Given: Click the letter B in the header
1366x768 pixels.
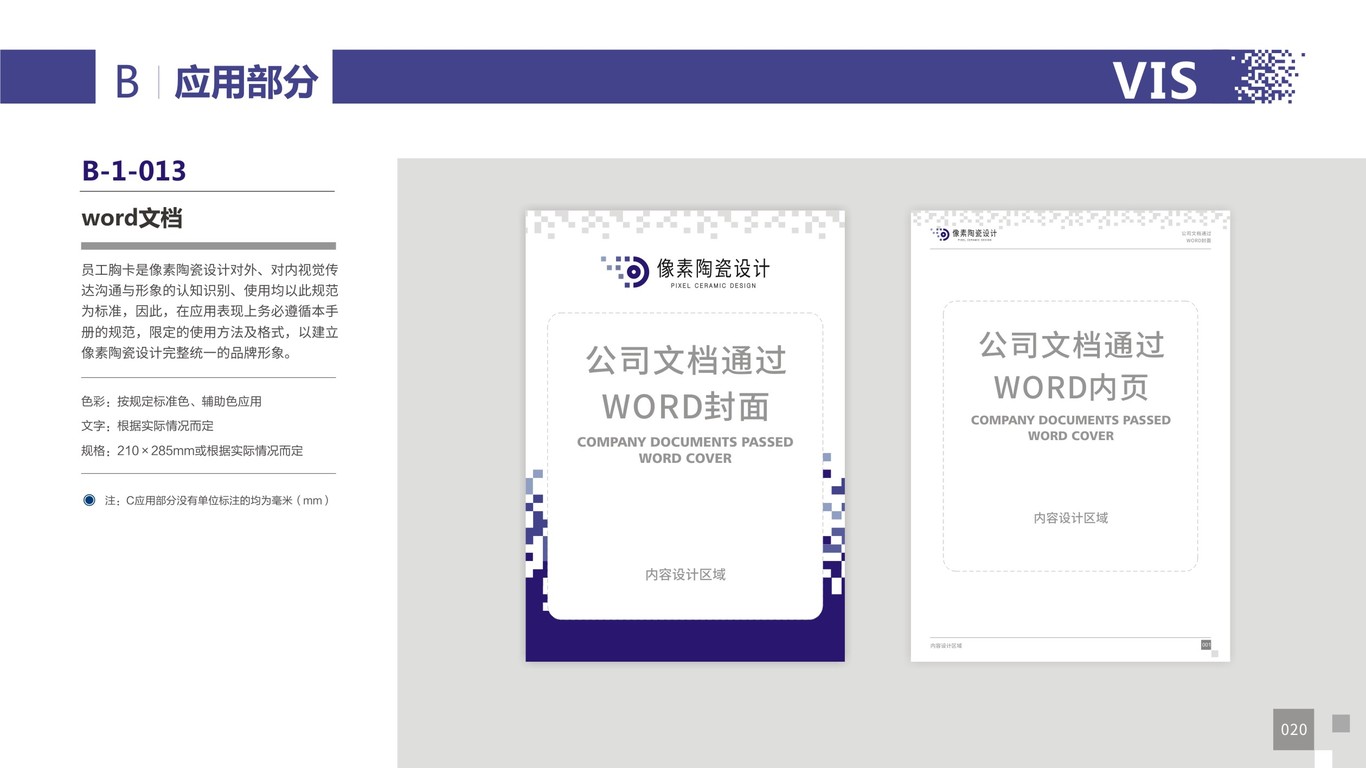Looking at the screenshot, I should click(127, 81).
